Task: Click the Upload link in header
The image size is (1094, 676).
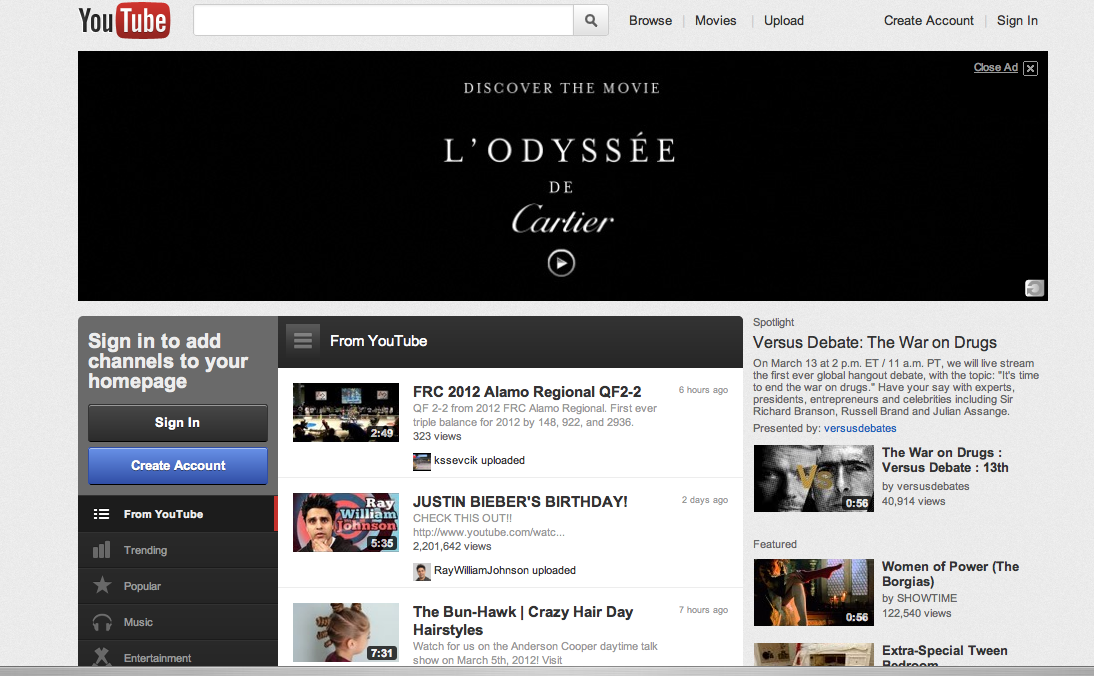Action: [x=783, y=21]
